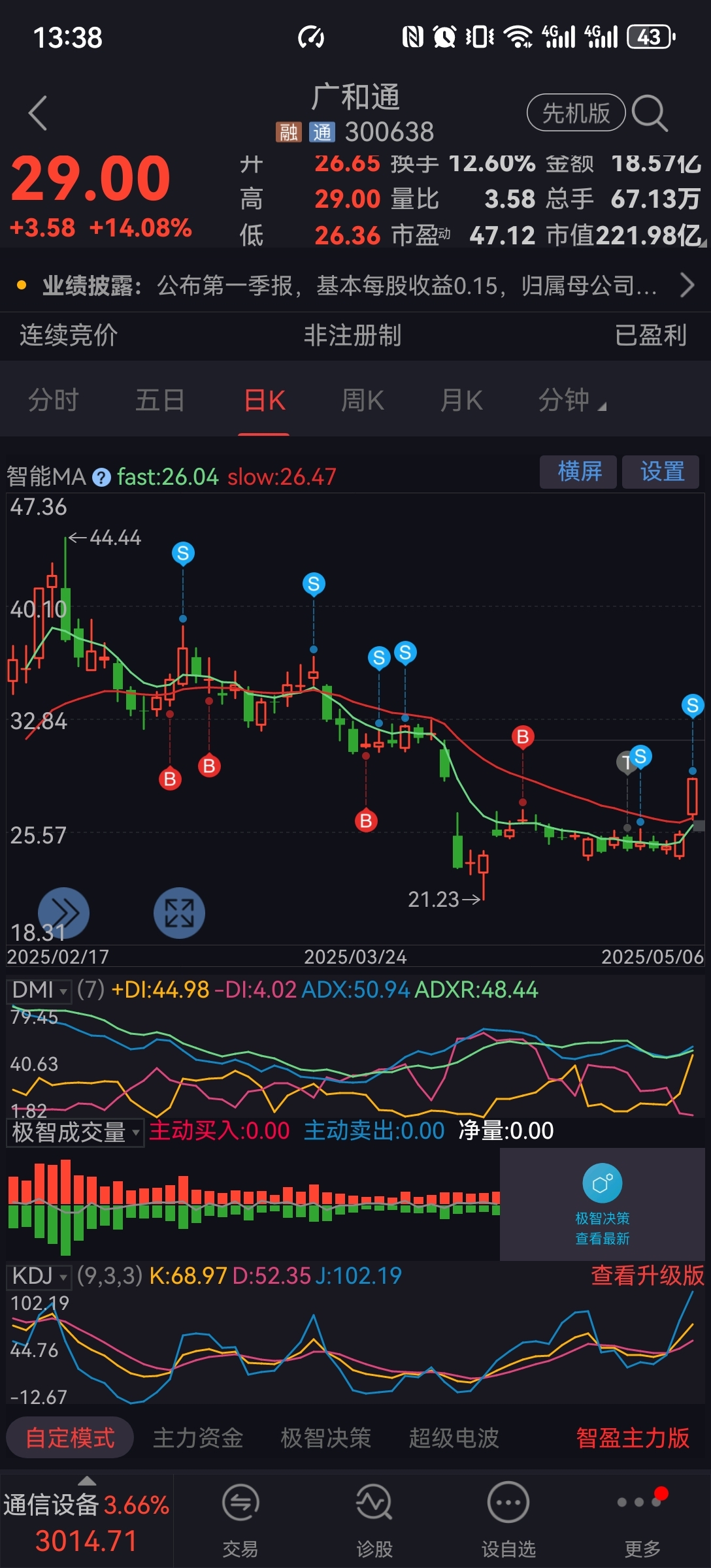Tap the 连续竞价 status label
Viewport: 711px width, 1568px height.
click(69, 335)
